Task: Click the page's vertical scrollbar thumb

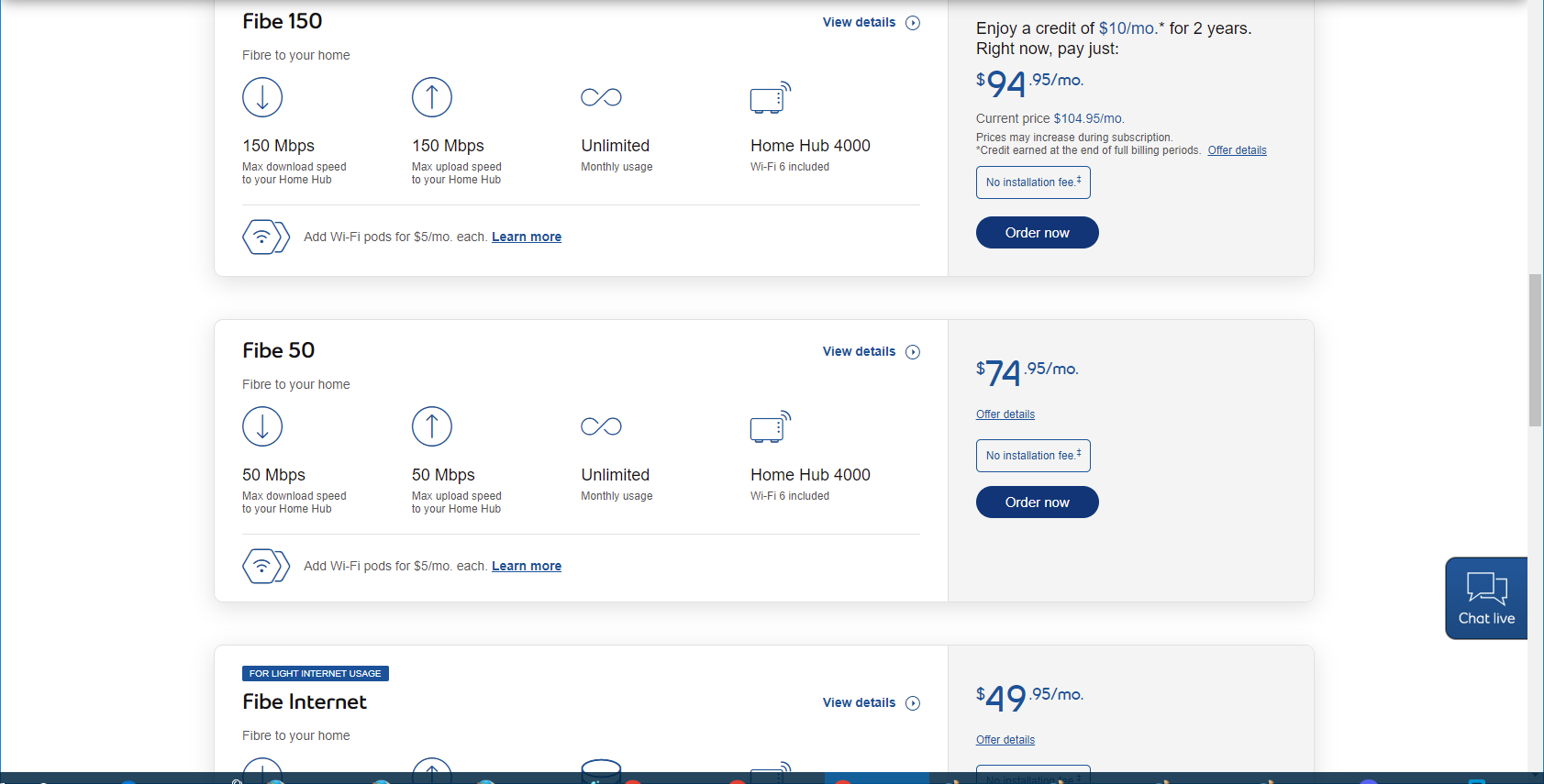Action: (1535, 350)
